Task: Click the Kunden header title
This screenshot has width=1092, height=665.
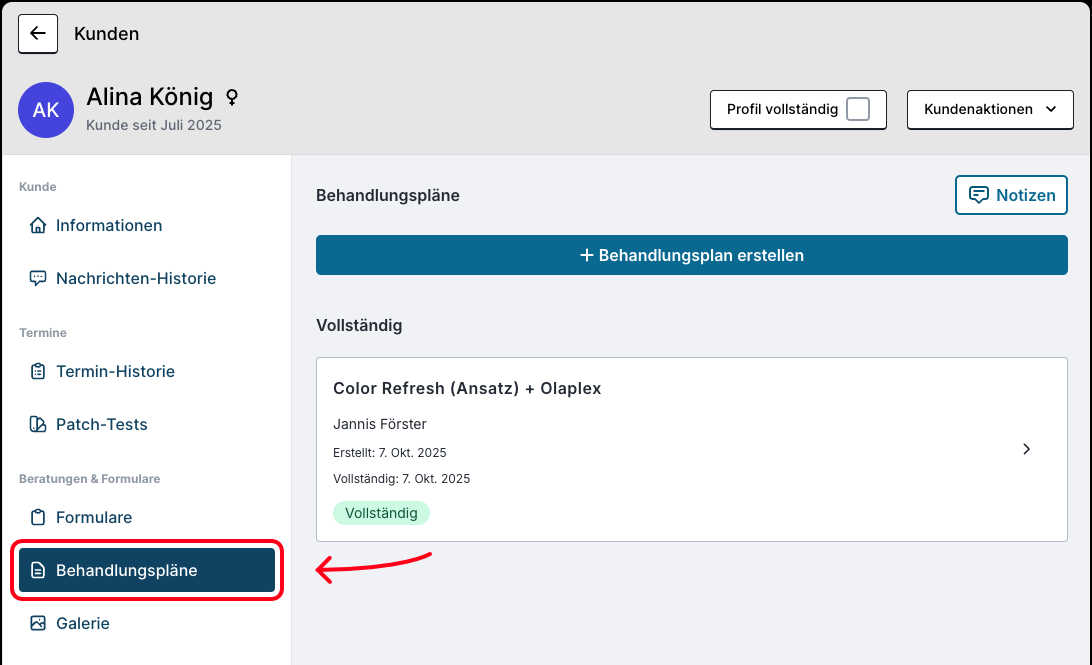Action: [106, 34]
